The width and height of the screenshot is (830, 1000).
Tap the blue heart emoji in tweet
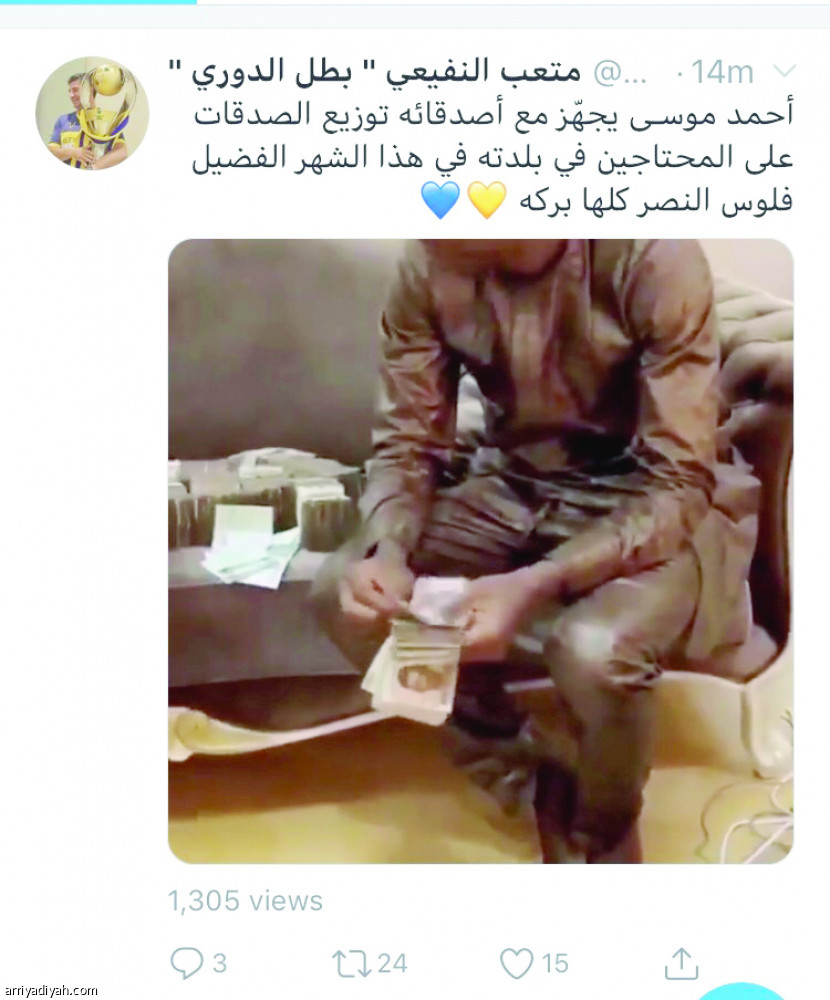coord(440,200)
